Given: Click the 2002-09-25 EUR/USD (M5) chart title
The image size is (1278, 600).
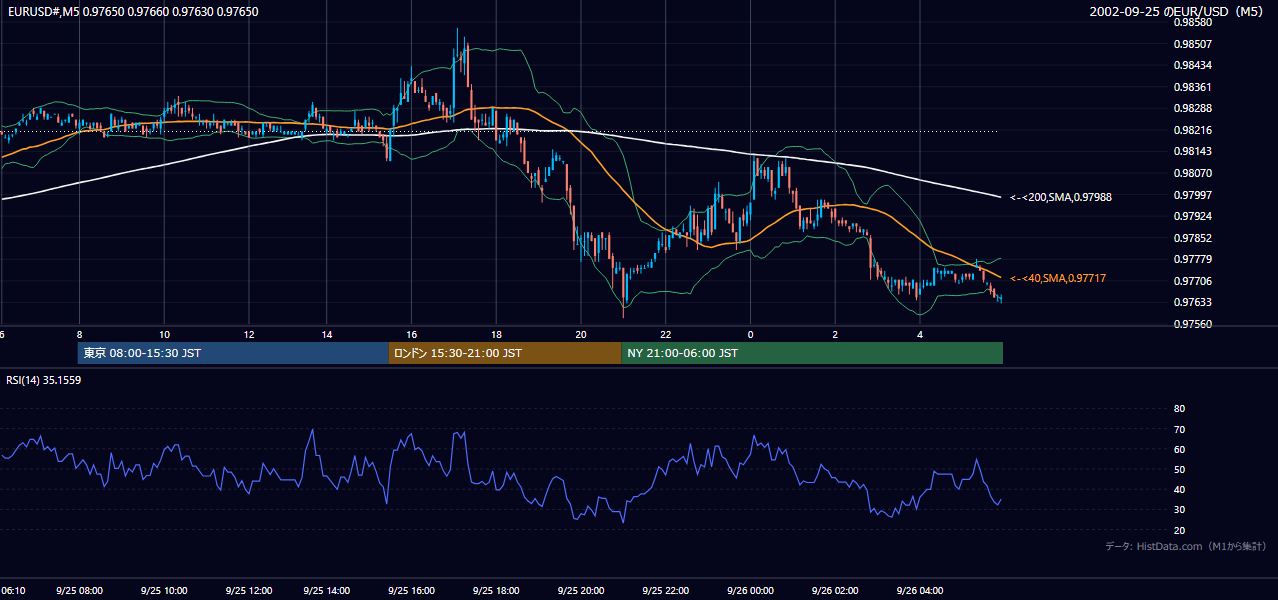Looking at the screenshot, I should (1176, 11).
